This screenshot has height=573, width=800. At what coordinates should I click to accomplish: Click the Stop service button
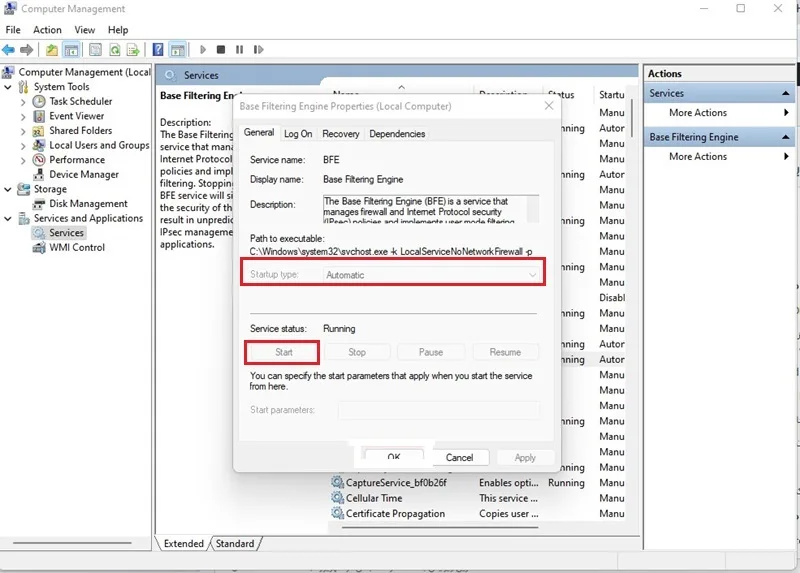click(x=357, y=352)
